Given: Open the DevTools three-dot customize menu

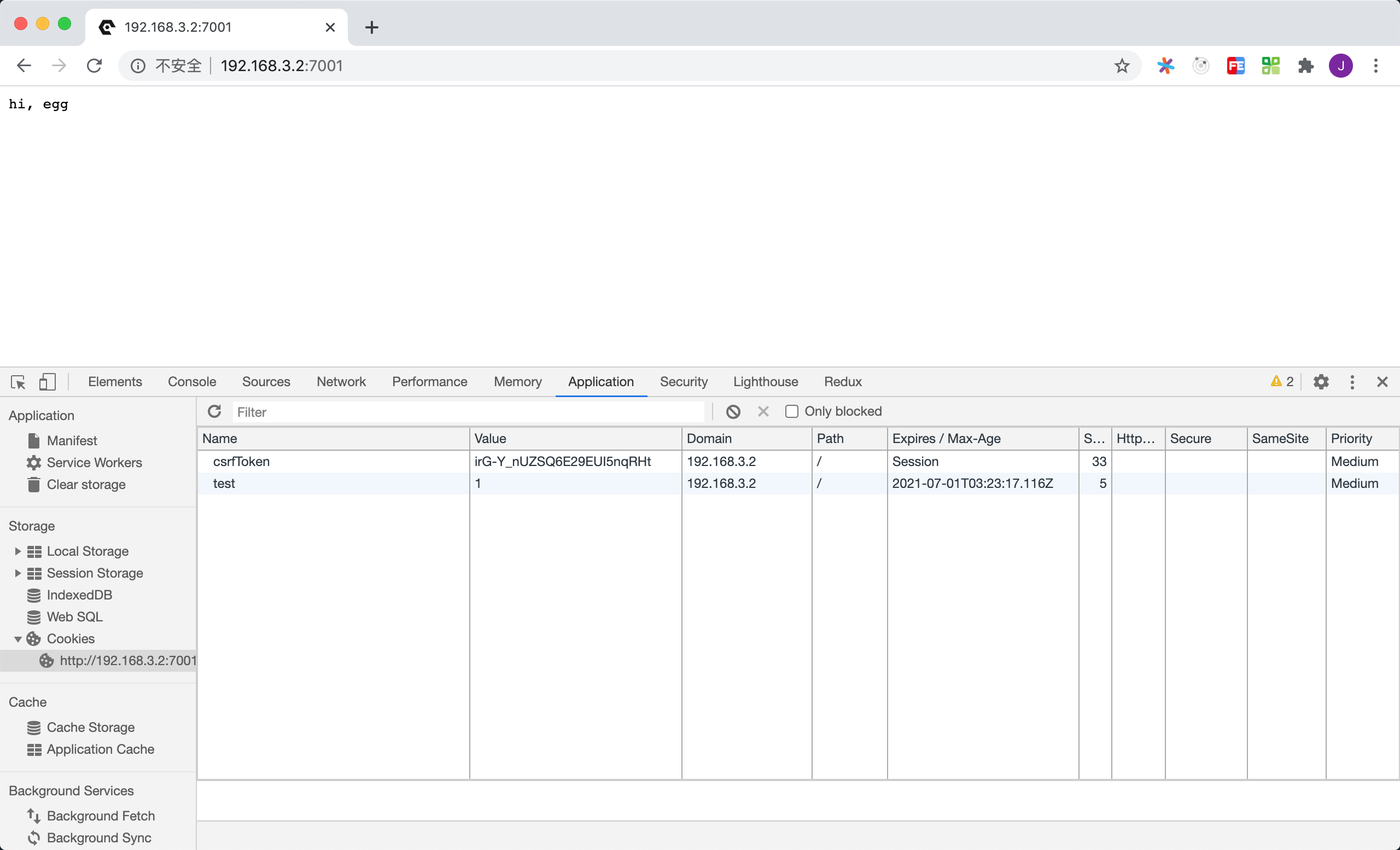Looking at the screenshot, I should tap(1352, 382).
